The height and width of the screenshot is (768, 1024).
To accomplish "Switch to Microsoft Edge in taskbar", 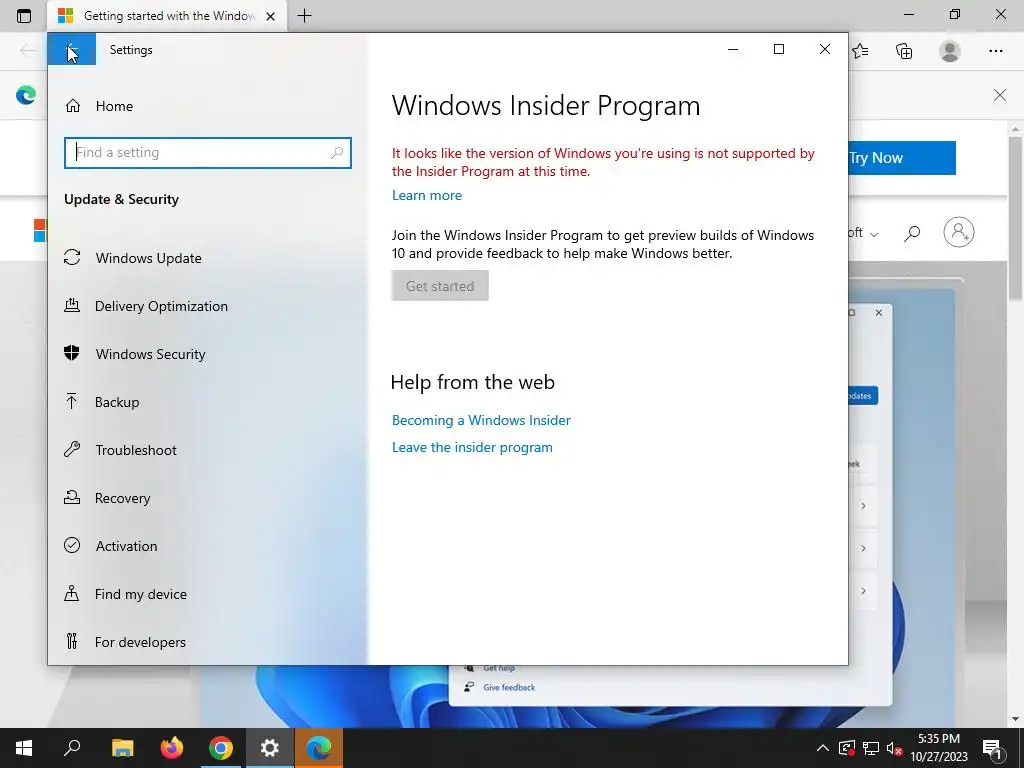I will click(319, 748).
